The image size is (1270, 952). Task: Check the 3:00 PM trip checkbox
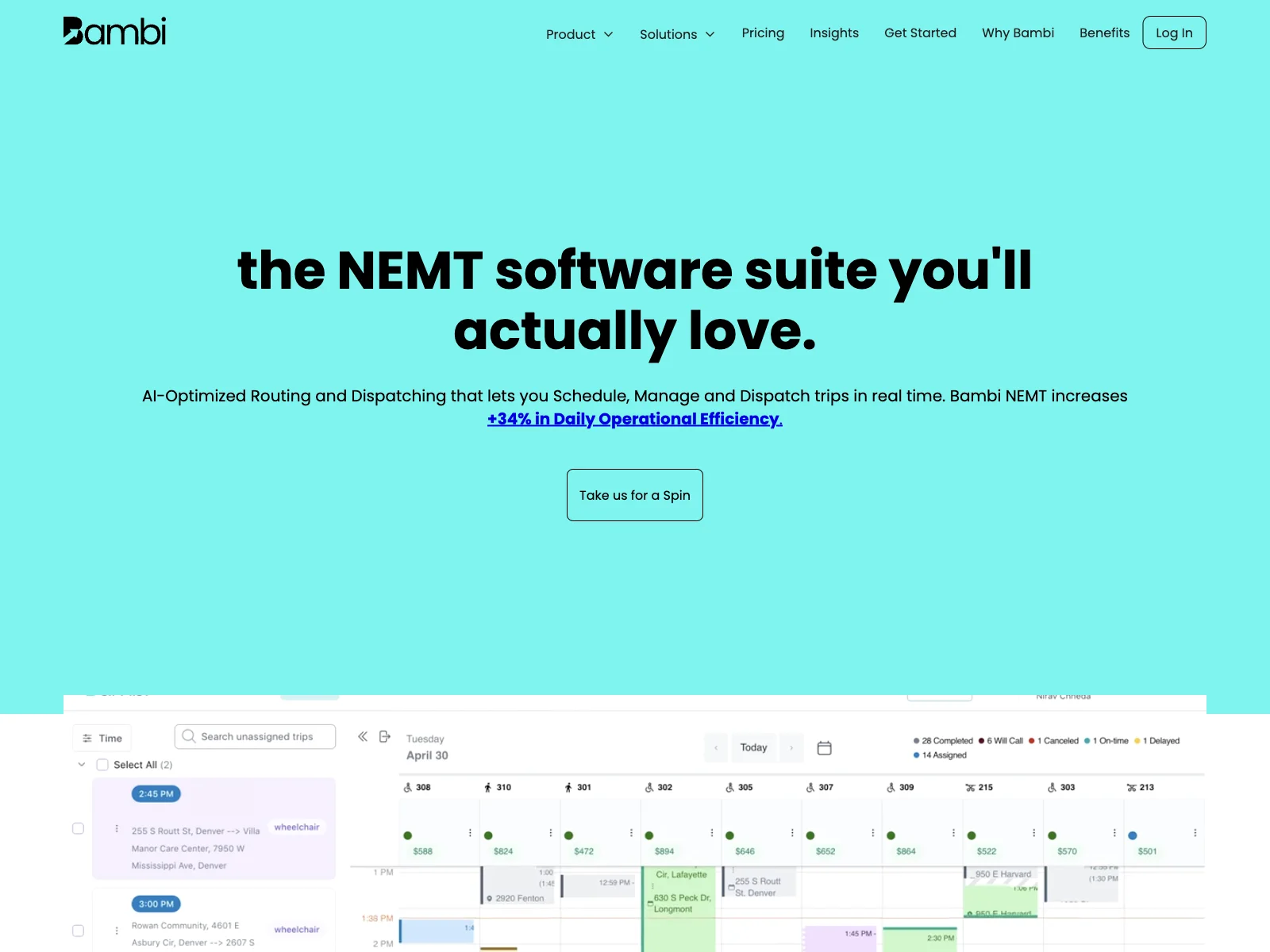(x=78, y=931)
